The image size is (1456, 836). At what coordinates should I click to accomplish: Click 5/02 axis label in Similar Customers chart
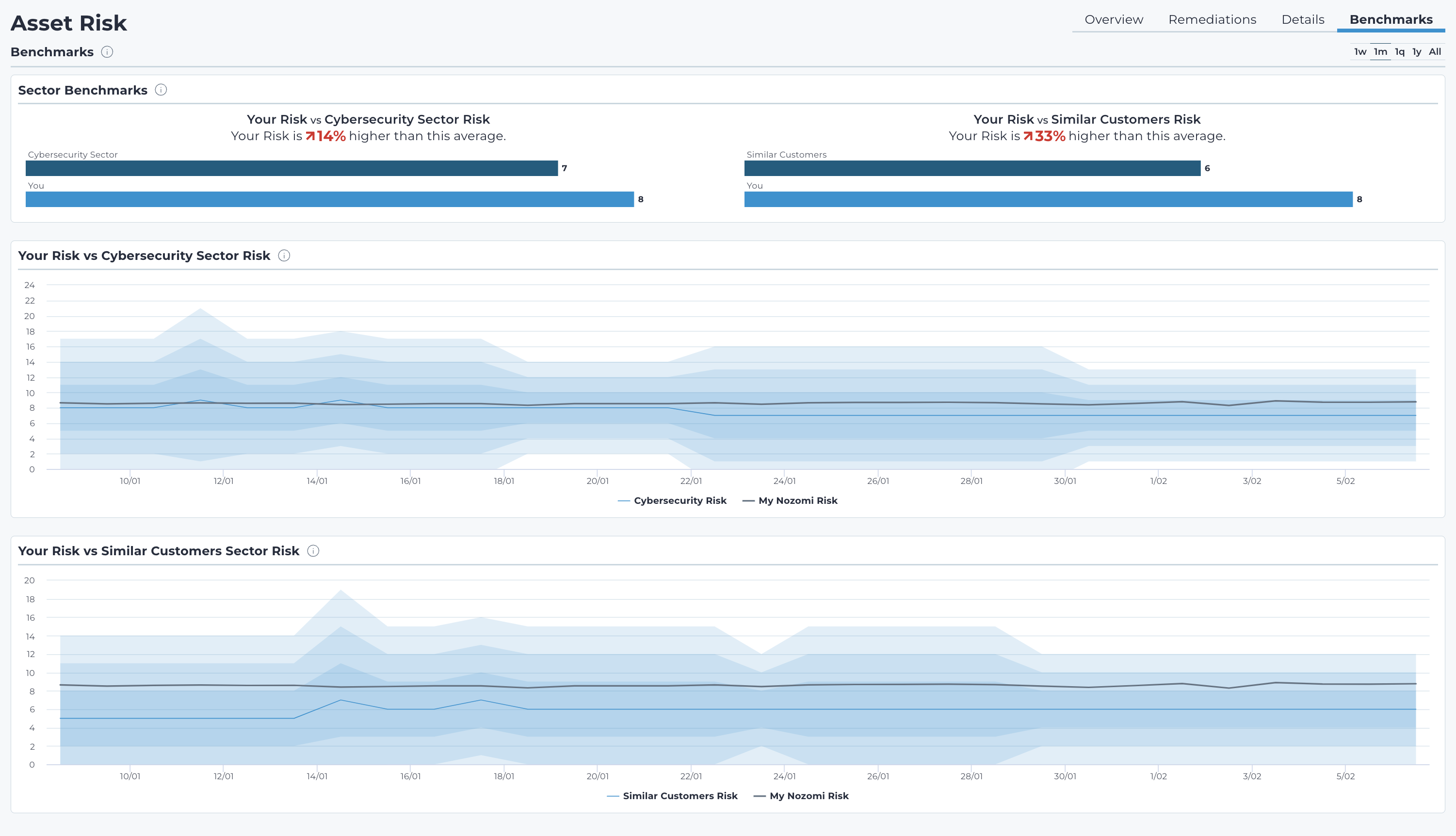1345,776
